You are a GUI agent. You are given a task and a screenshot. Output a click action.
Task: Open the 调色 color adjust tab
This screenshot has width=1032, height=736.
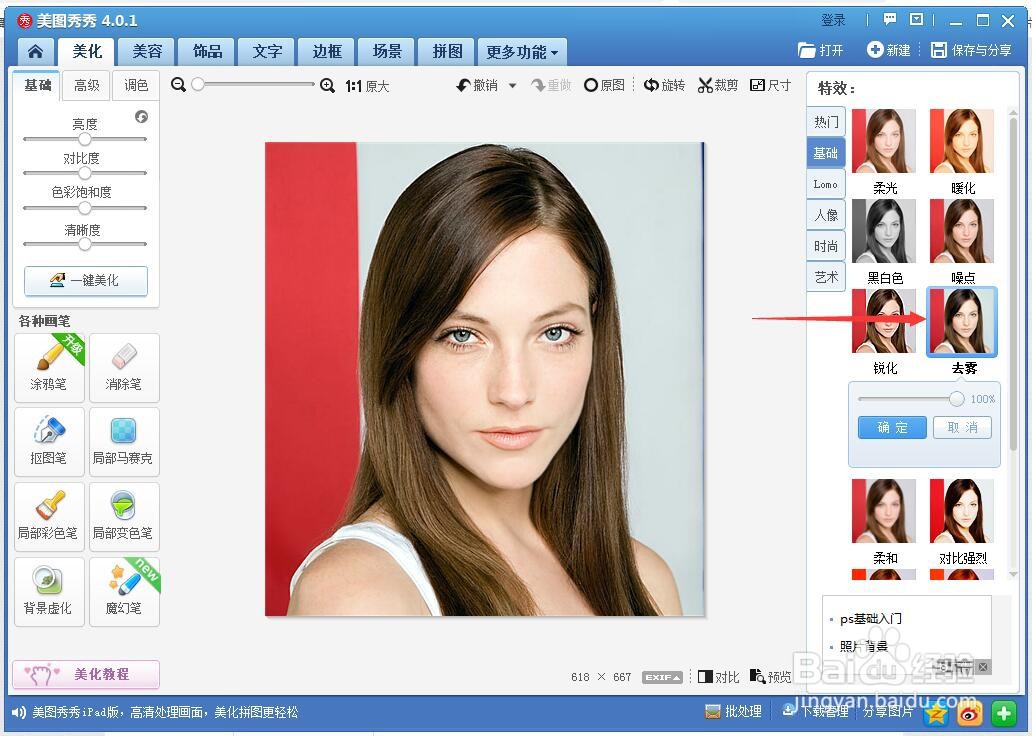point(136,85)
